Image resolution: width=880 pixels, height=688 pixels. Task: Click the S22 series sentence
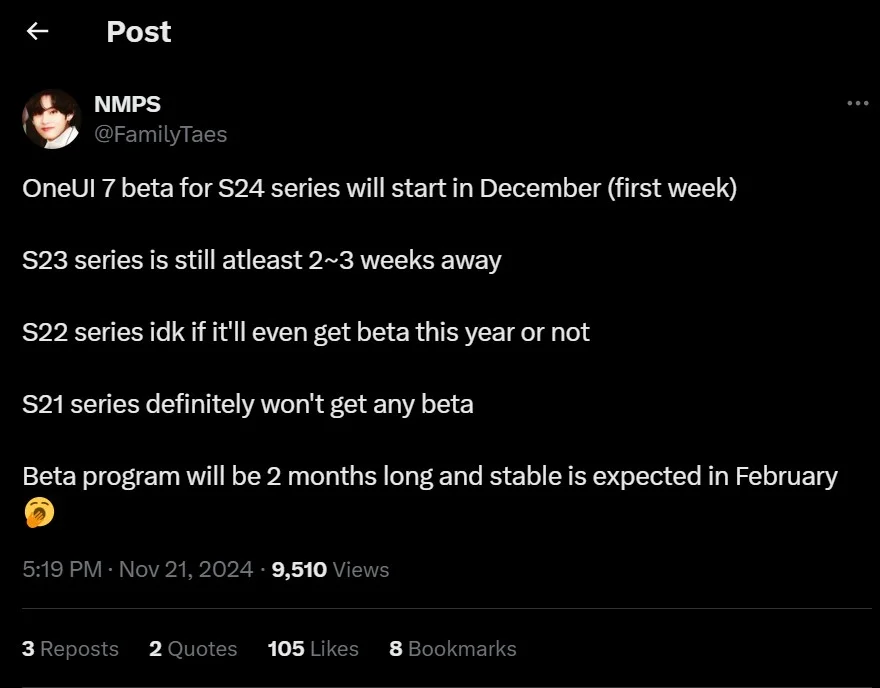click(306, 332)
